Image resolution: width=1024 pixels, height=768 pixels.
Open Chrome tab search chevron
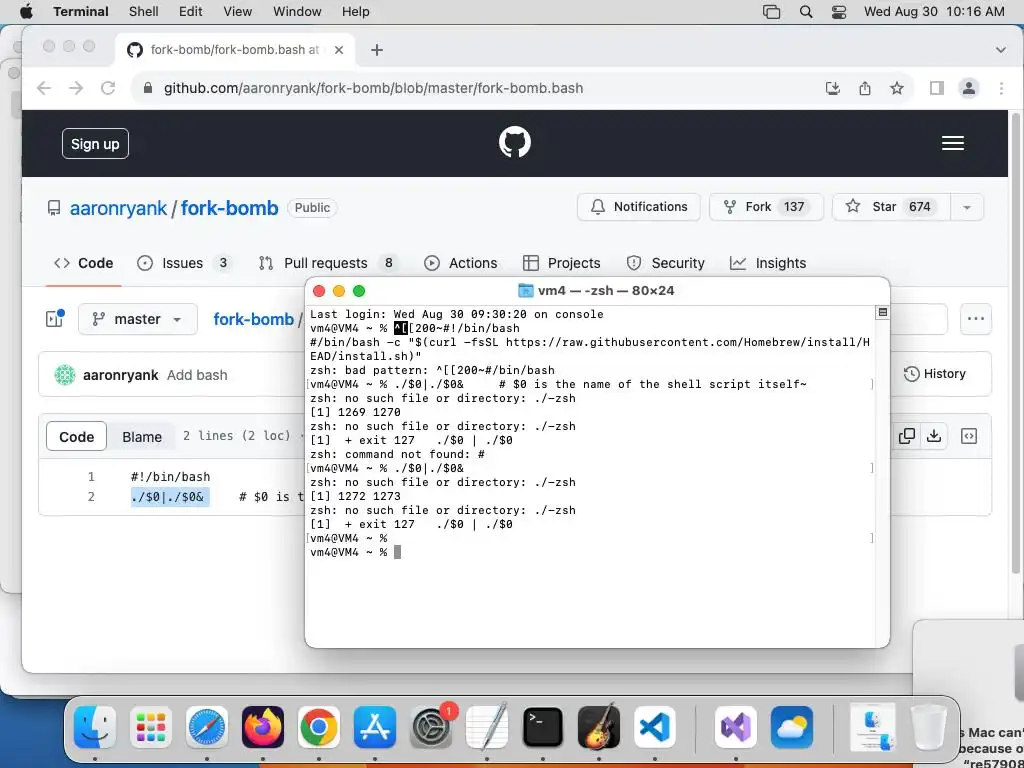pyautogui.click(x=1000, y=50)
